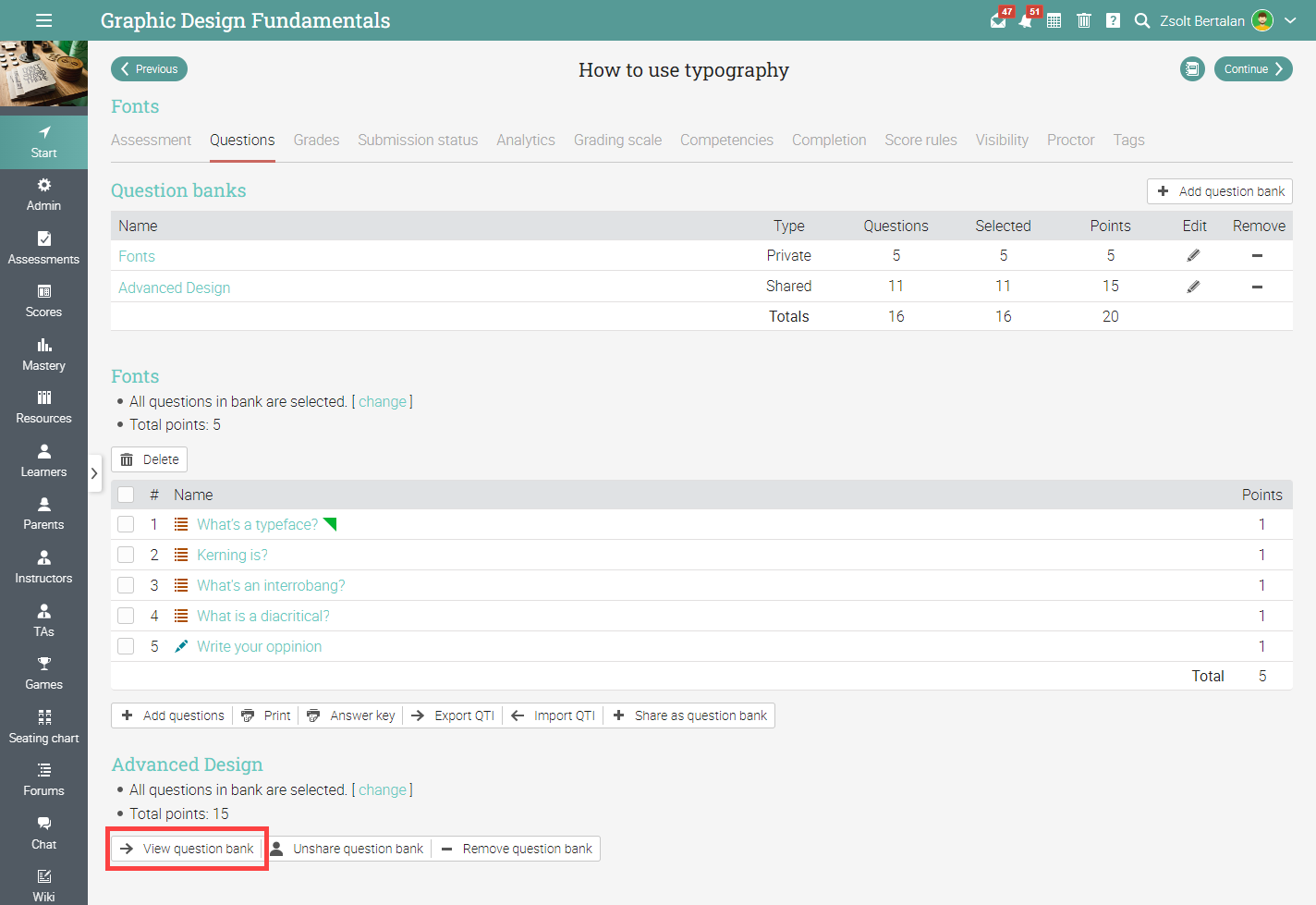Screen dimensions: 1316x905
Task: Edit the Advanced Design bank pencil
Action: 1193,287
